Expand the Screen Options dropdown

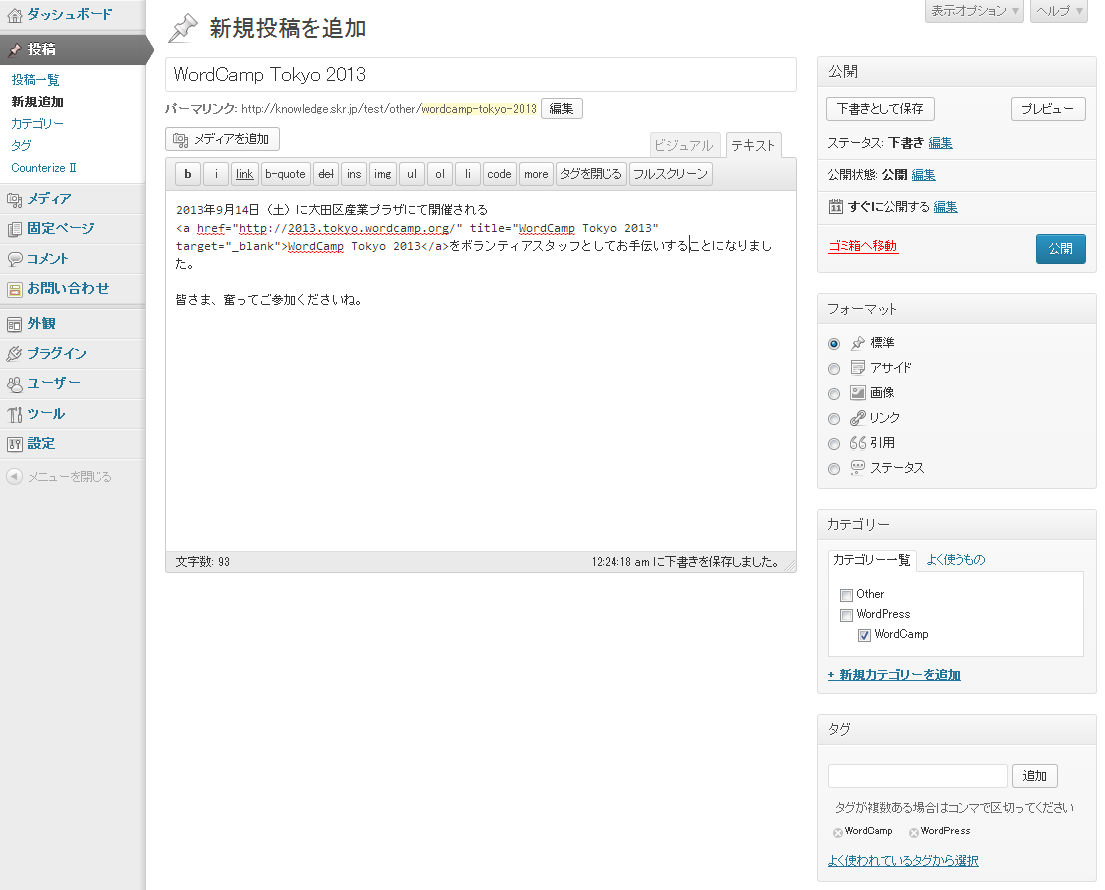pos(974,11)
